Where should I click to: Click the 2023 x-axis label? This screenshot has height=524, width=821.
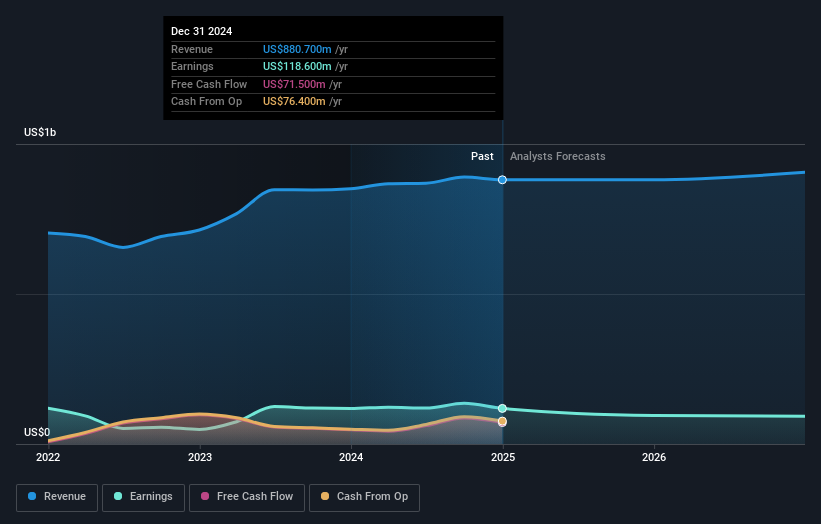(x=200, y=457)
